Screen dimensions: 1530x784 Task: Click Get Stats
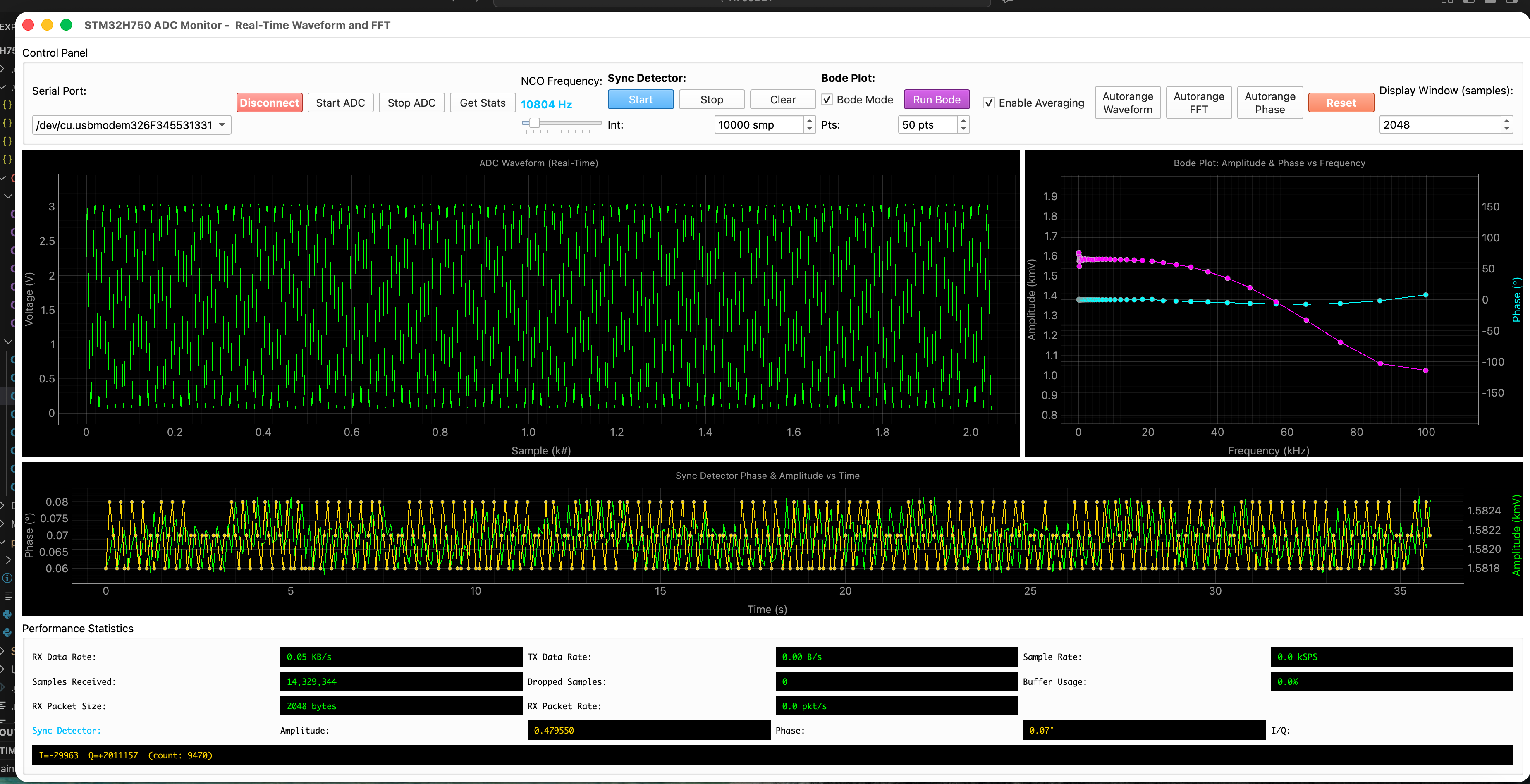pos(482,103)
